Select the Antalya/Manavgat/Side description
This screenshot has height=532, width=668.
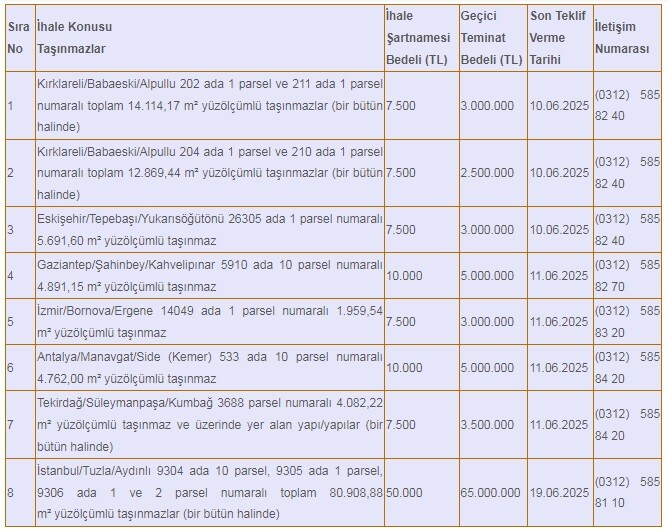pos(210,368)
